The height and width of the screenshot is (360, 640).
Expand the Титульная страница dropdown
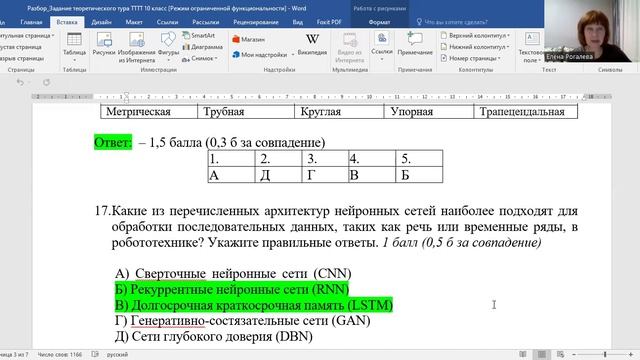point(53,36)
